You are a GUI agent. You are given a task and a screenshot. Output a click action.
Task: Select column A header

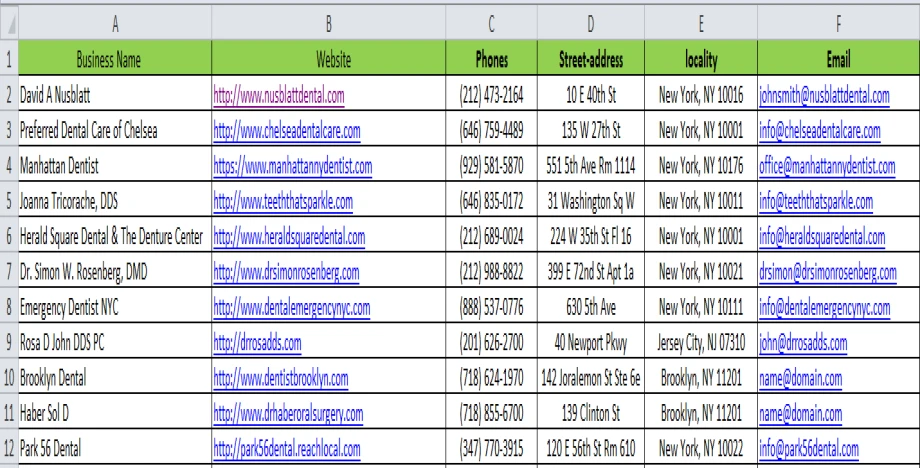pyautogui.click(x=111, y=14)
